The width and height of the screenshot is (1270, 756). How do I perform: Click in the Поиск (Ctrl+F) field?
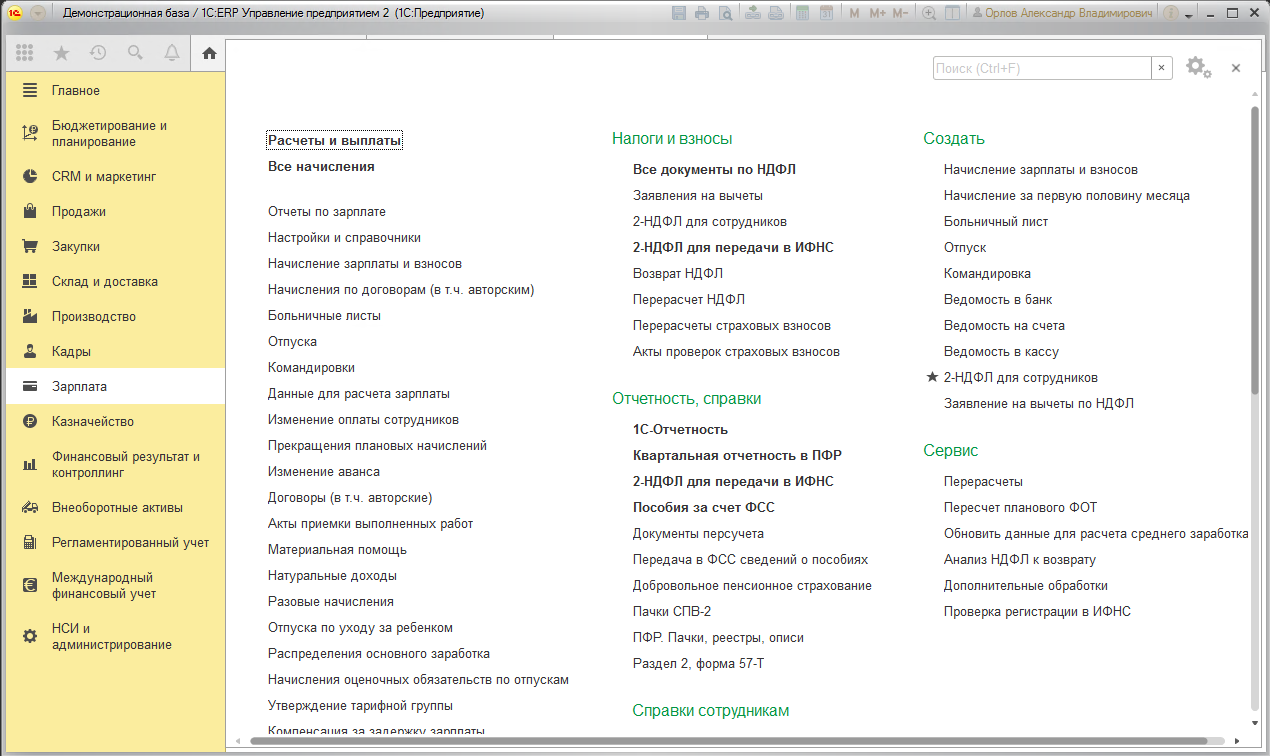point(1042,68)
